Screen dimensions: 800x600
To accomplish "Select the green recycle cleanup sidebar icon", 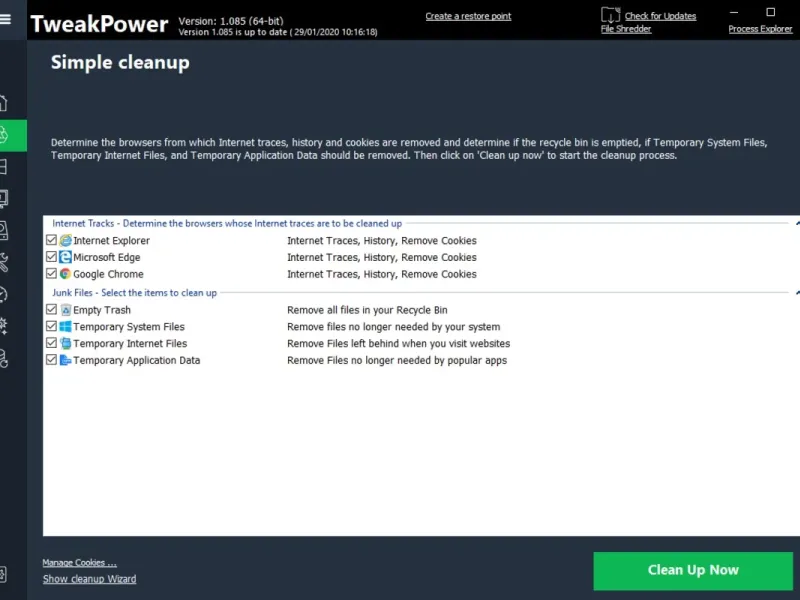I will [13, 135].
